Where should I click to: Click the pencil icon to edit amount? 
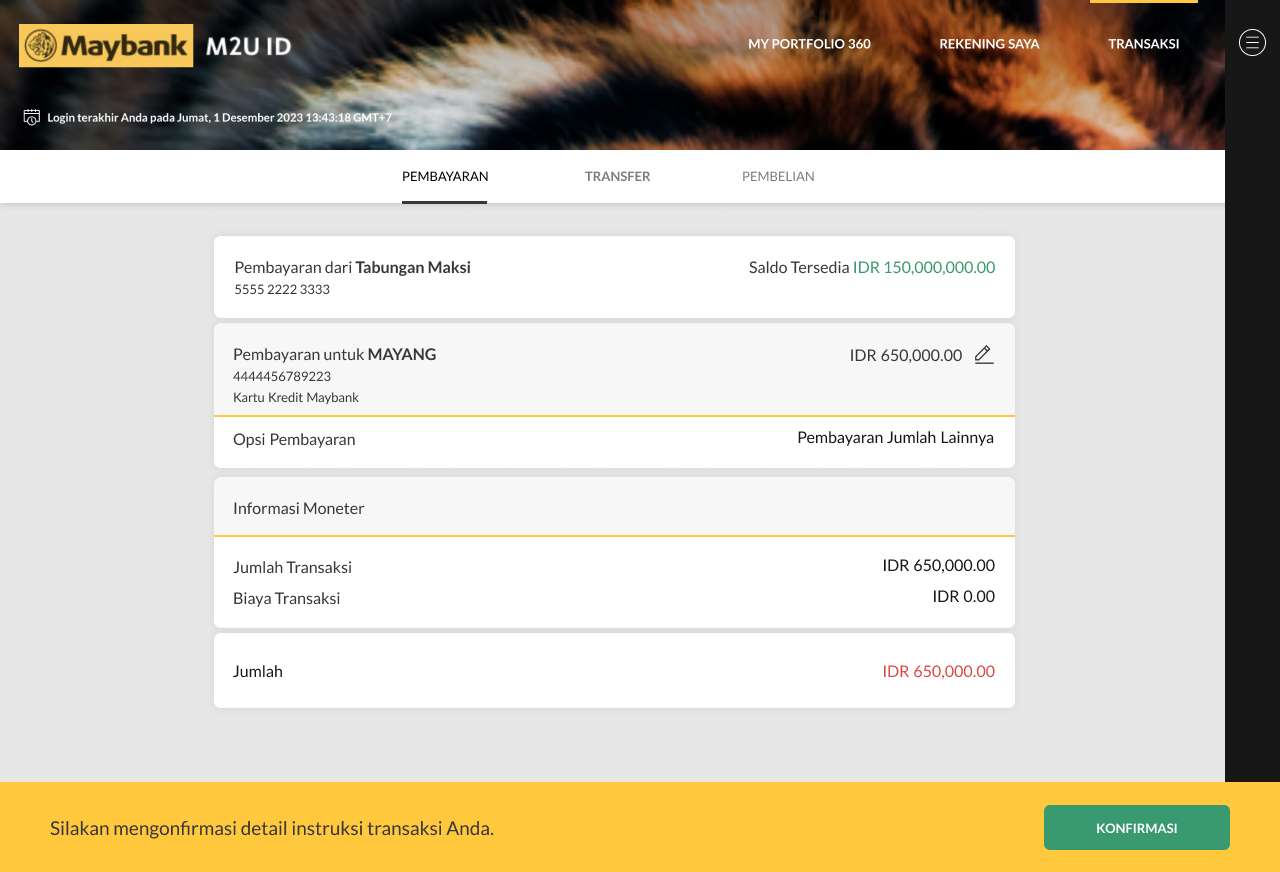983,355
